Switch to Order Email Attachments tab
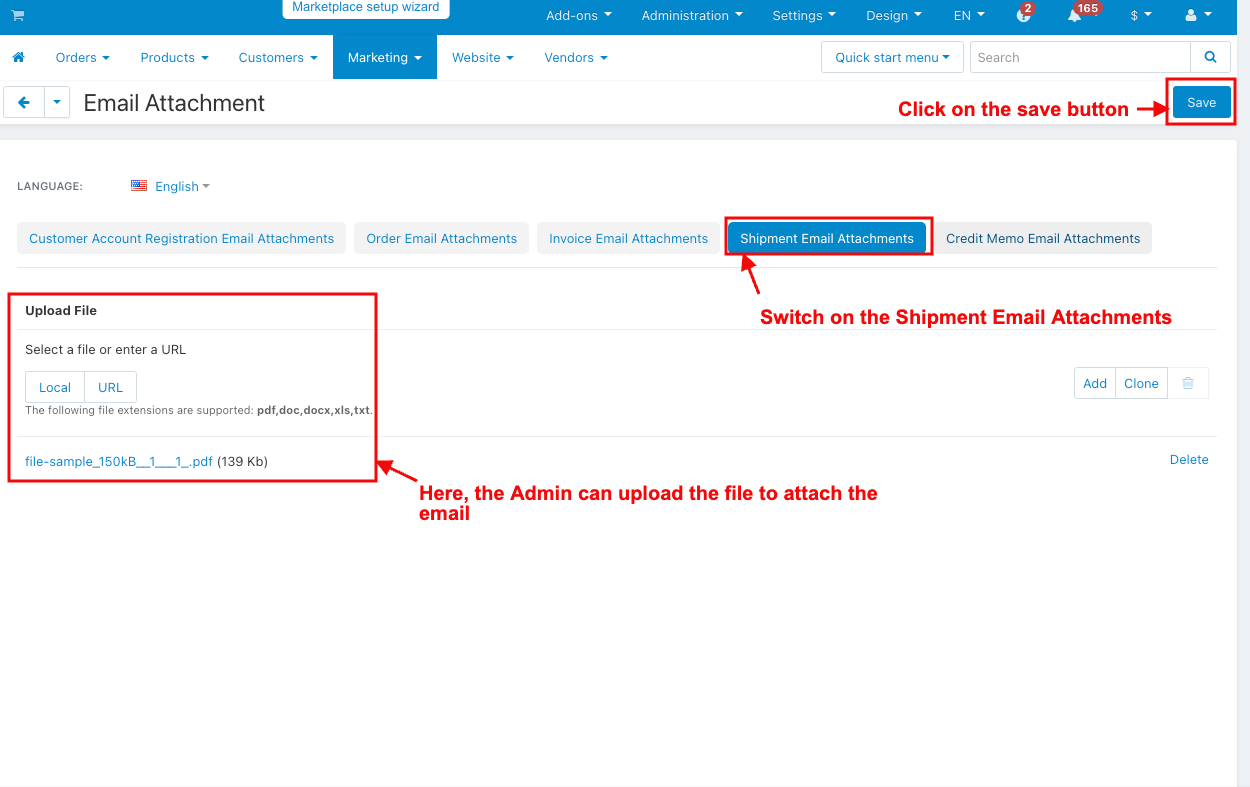This screenshot has height=787, width=1250. [x=441, y=238]
